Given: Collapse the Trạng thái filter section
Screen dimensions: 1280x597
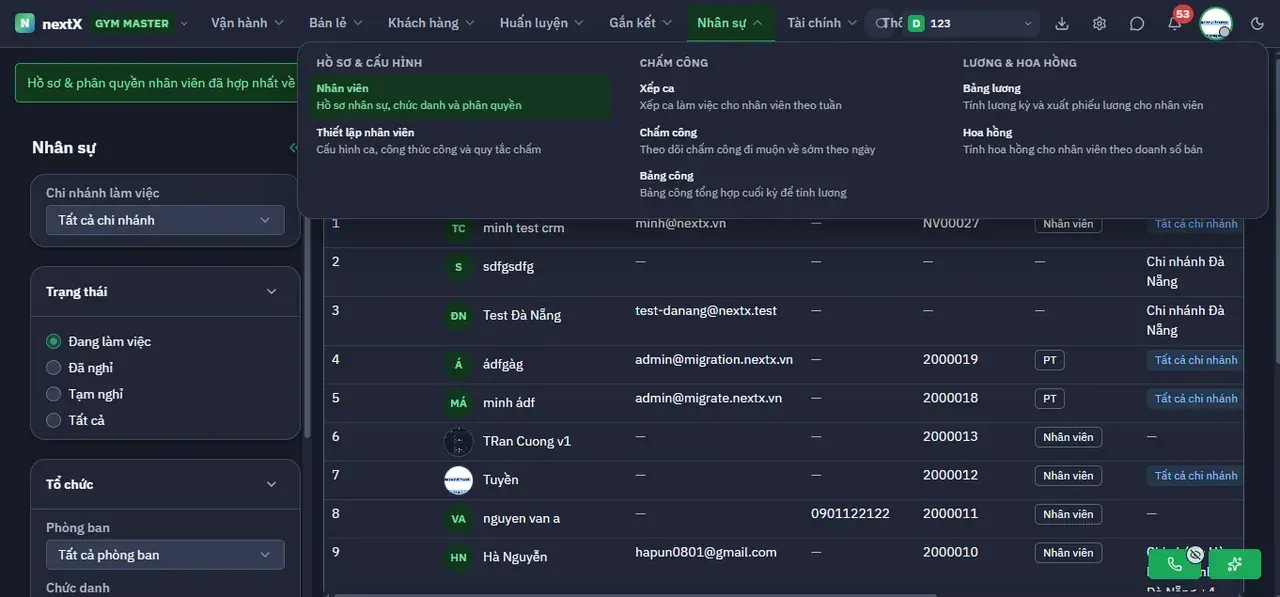Looking at the screenshot, I should pyautogui.click(x=271, y=292).
